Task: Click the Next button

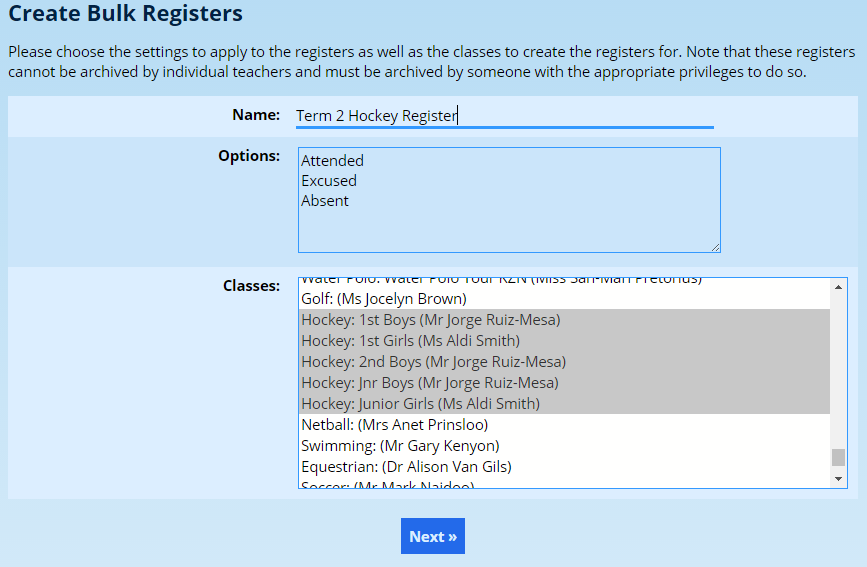Action: point(432,536)
